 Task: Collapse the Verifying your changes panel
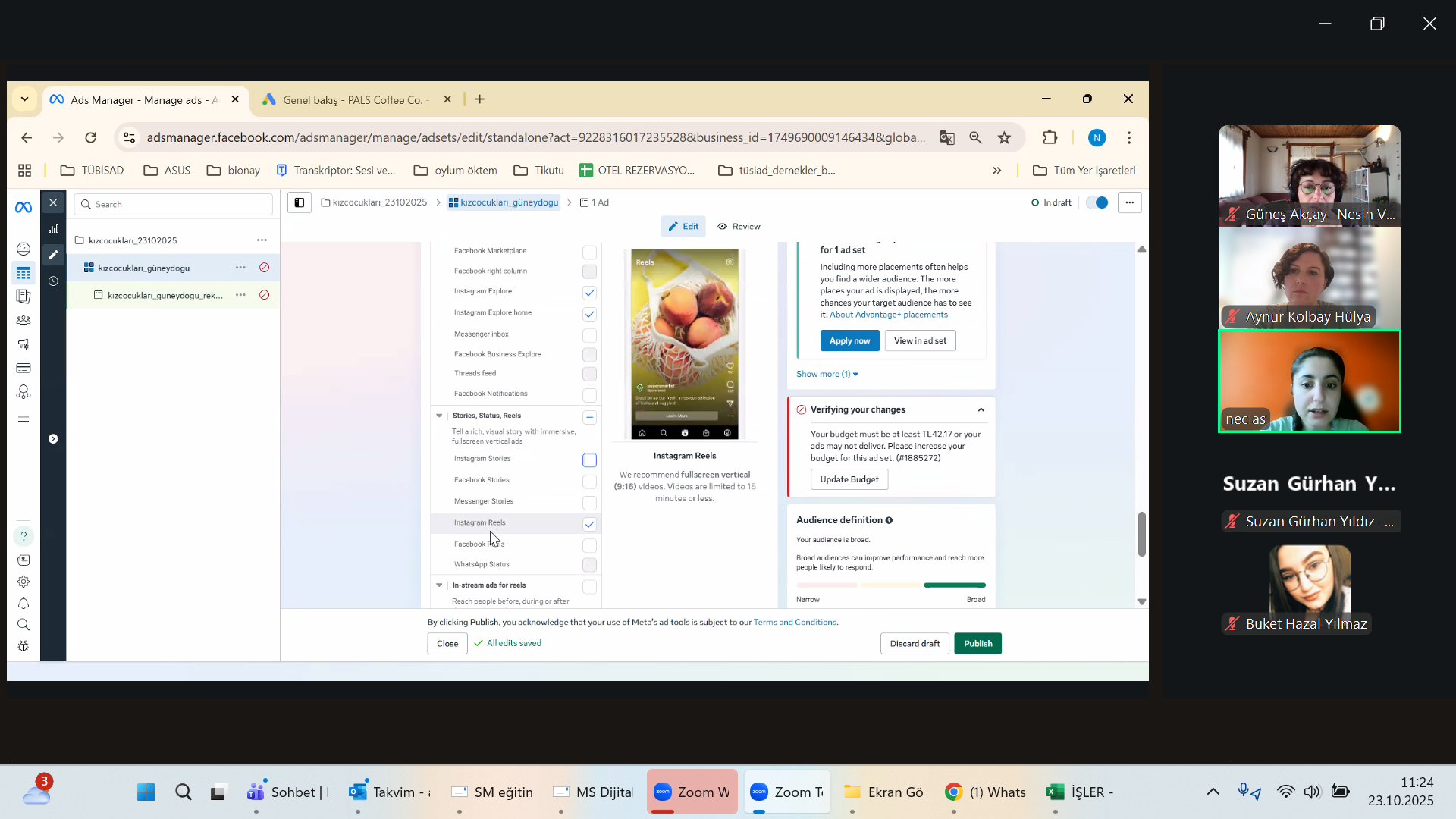click(981, 409)
